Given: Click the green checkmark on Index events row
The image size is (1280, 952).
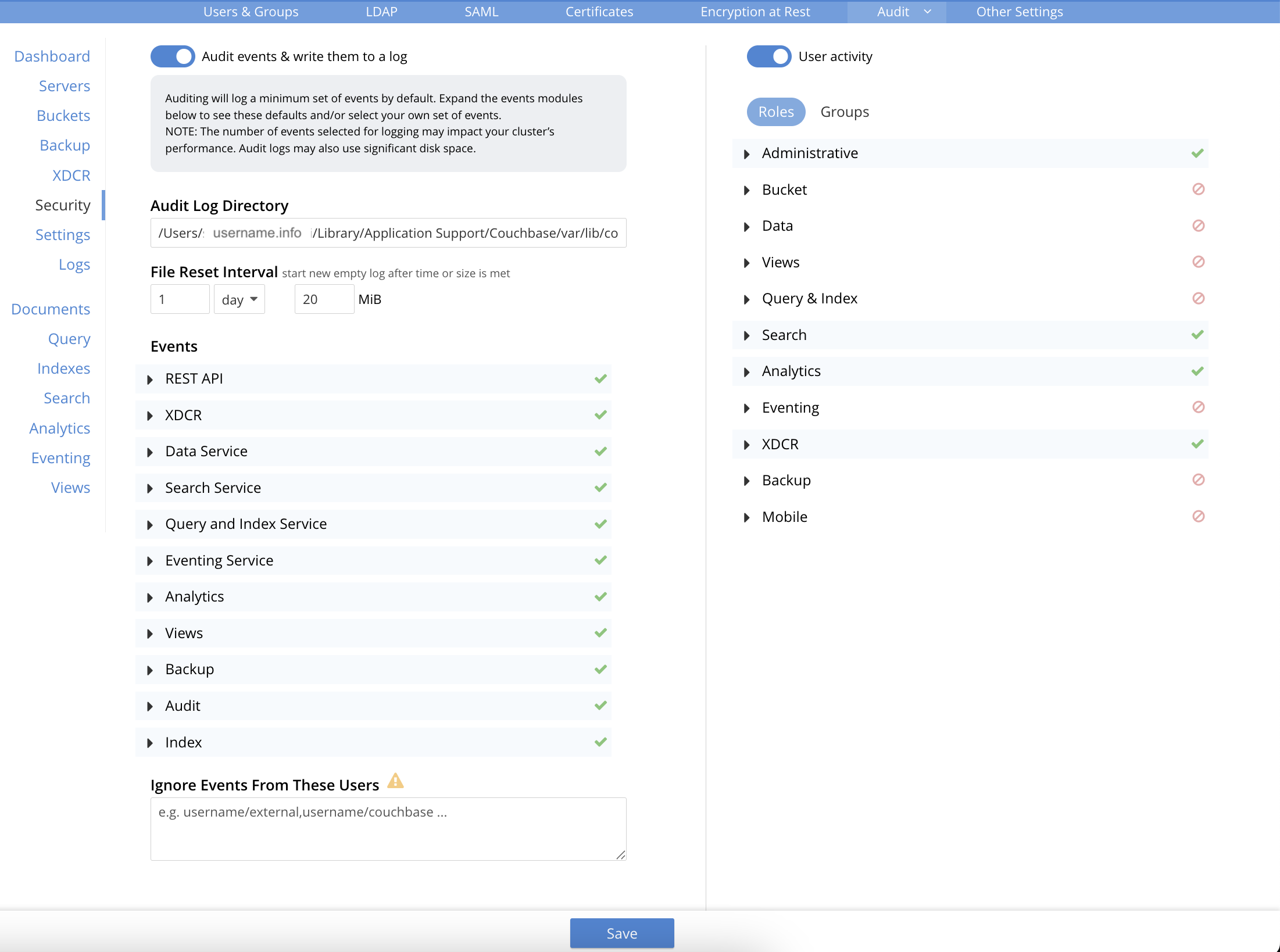Looking at the screenshot, I should [x=600, y=742].
